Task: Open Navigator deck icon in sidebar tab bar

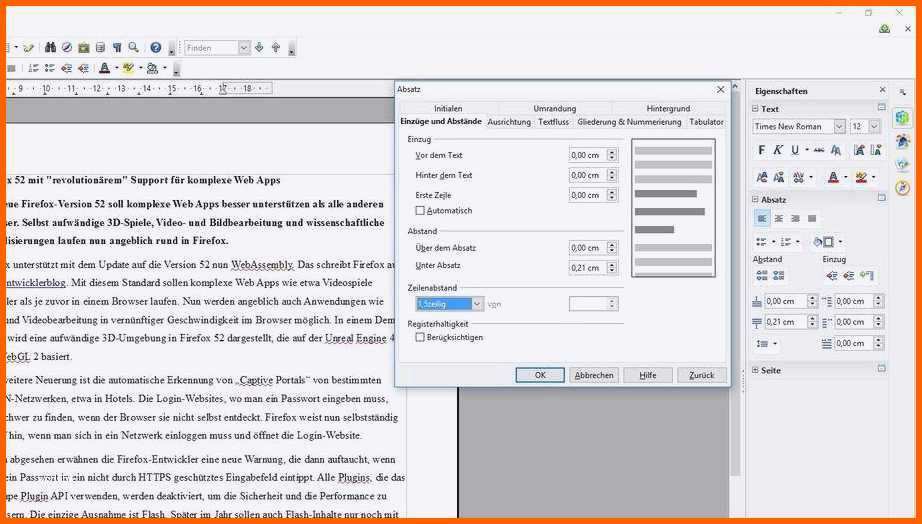Action: pyautogui.click(x=903, y=188)
